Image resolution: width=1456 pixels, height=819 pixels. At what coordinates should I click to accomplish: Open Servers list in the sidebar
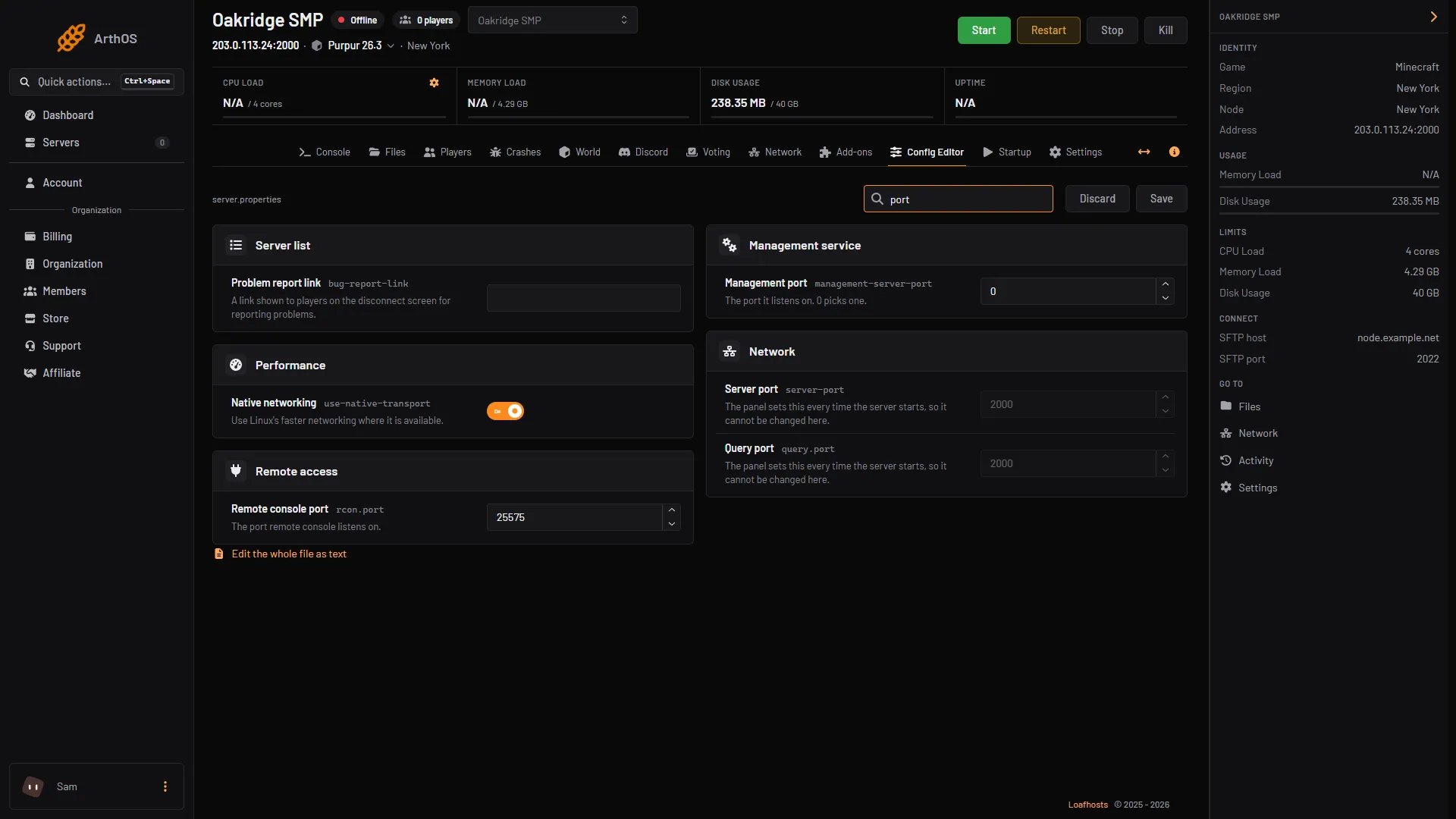click(x=96, y=143)
